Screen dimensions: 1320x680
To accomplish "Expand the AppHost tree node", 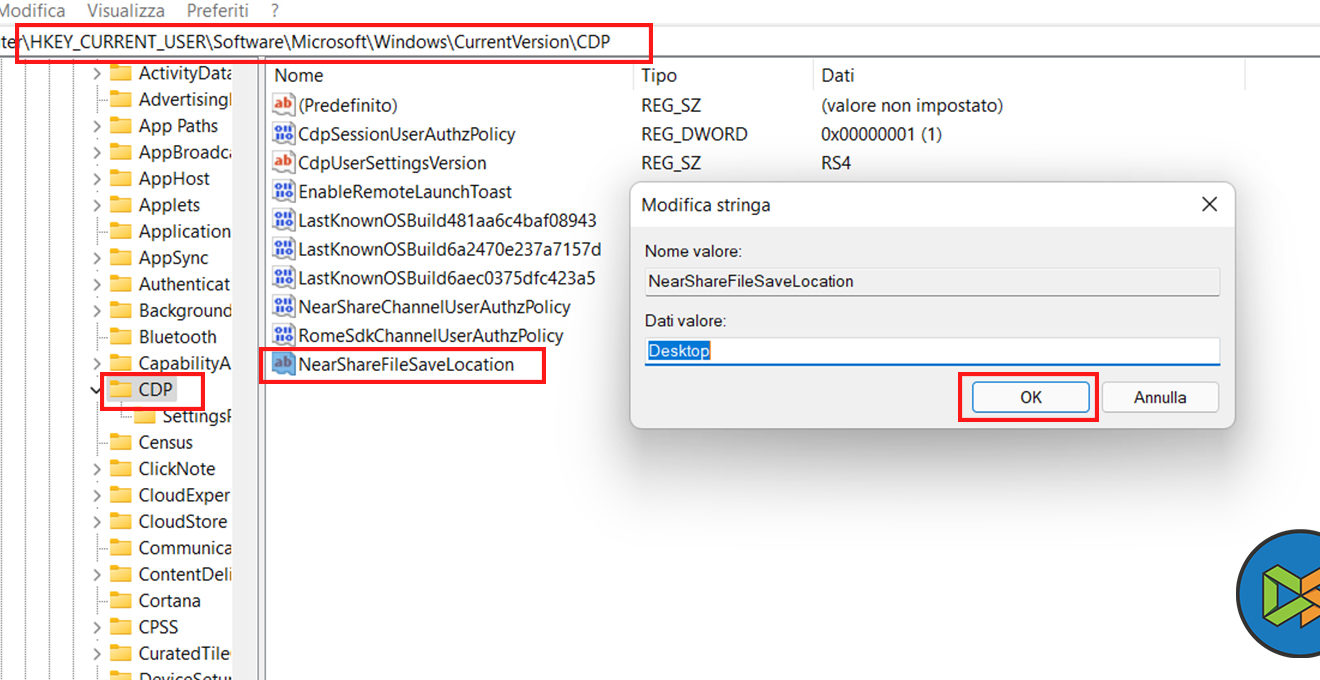I will click(97, 179).
